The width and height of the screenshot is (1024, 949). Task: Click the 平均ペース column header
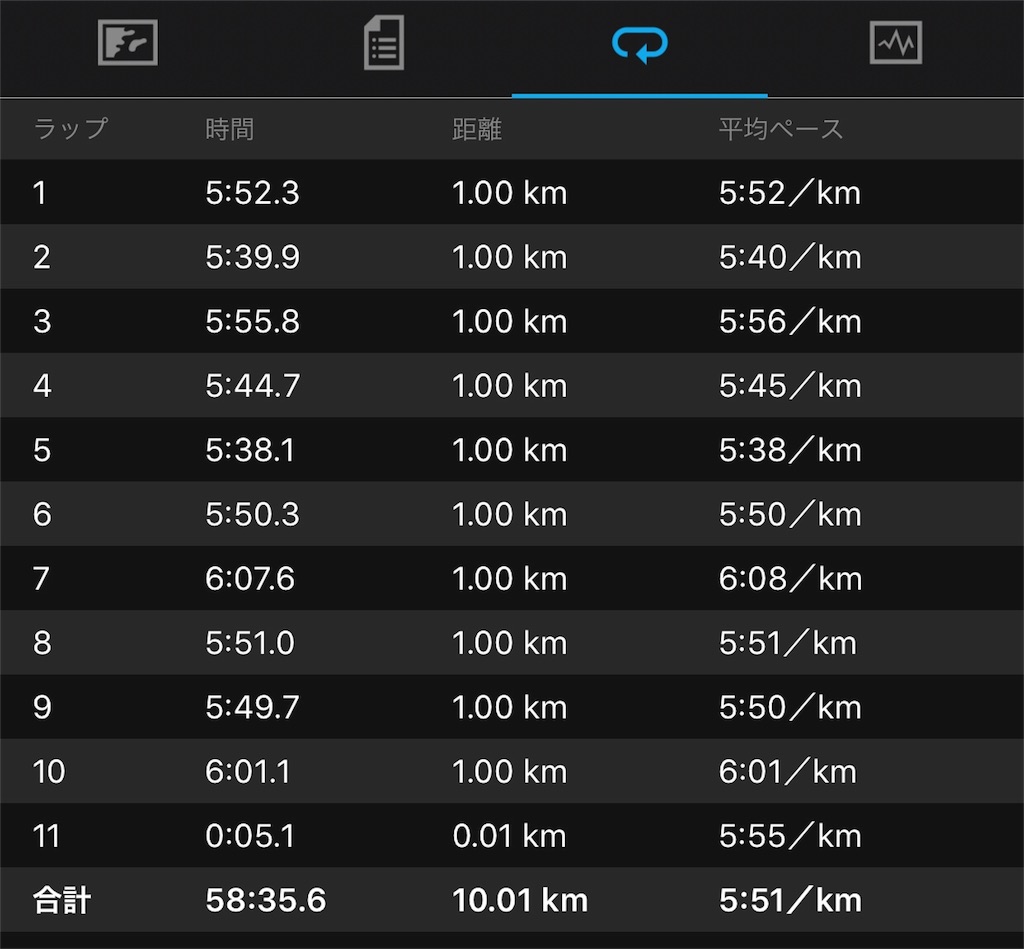coord(780,129)
